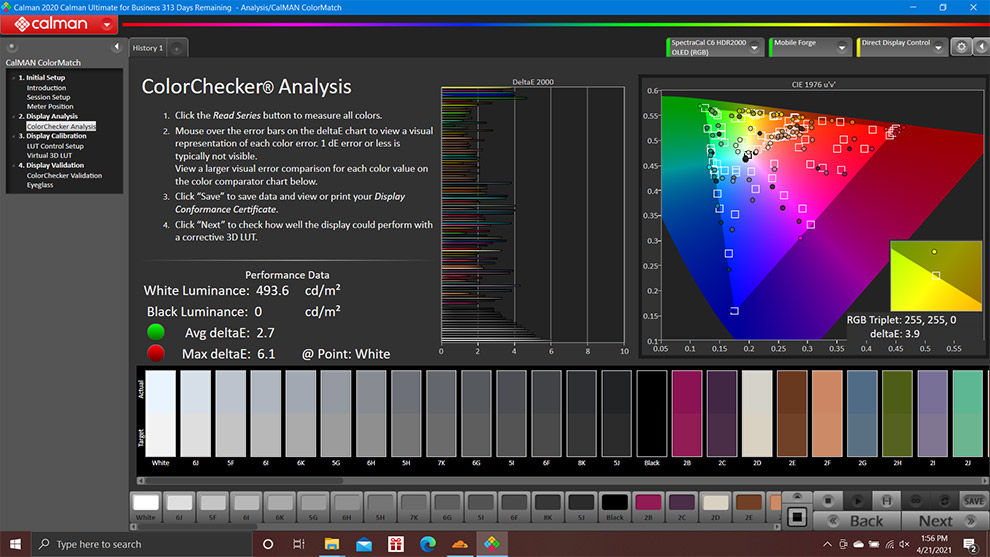Click the H hold icon button

coord(886,500)
